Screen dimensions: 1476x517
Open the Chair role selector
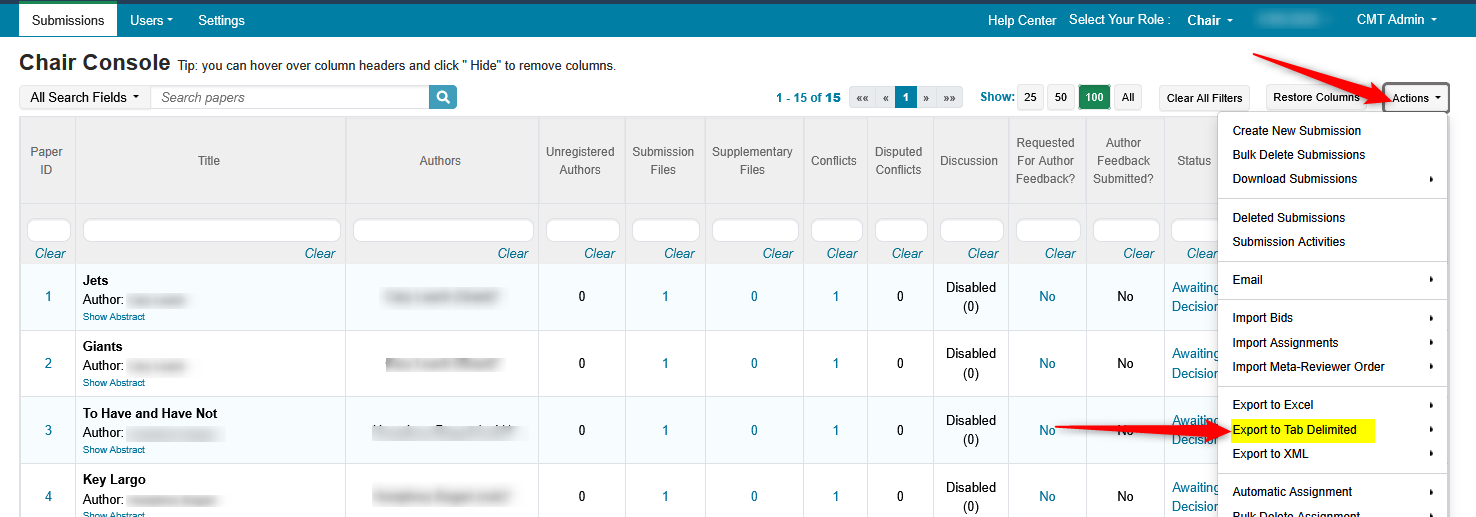1209,20
